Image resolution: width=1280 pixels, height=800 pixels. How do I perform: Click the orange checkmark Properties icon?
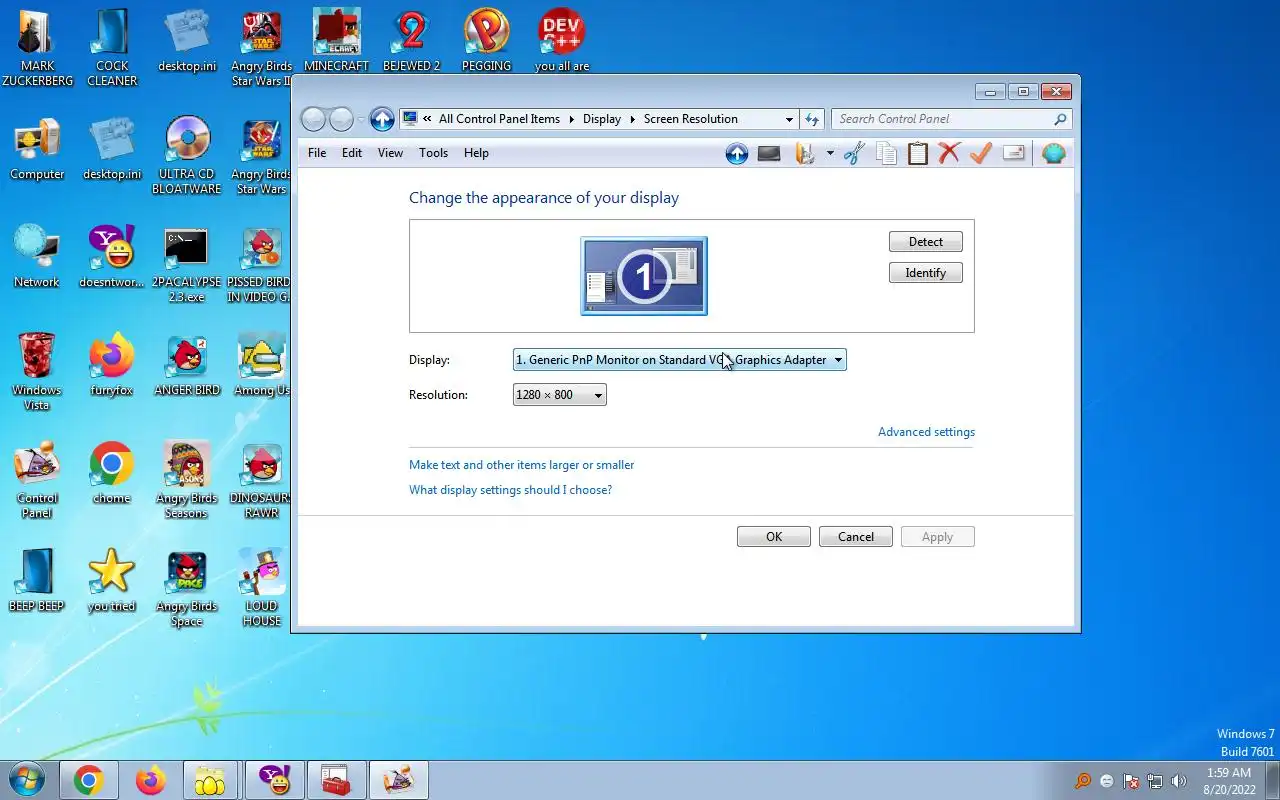pos(981,153)
